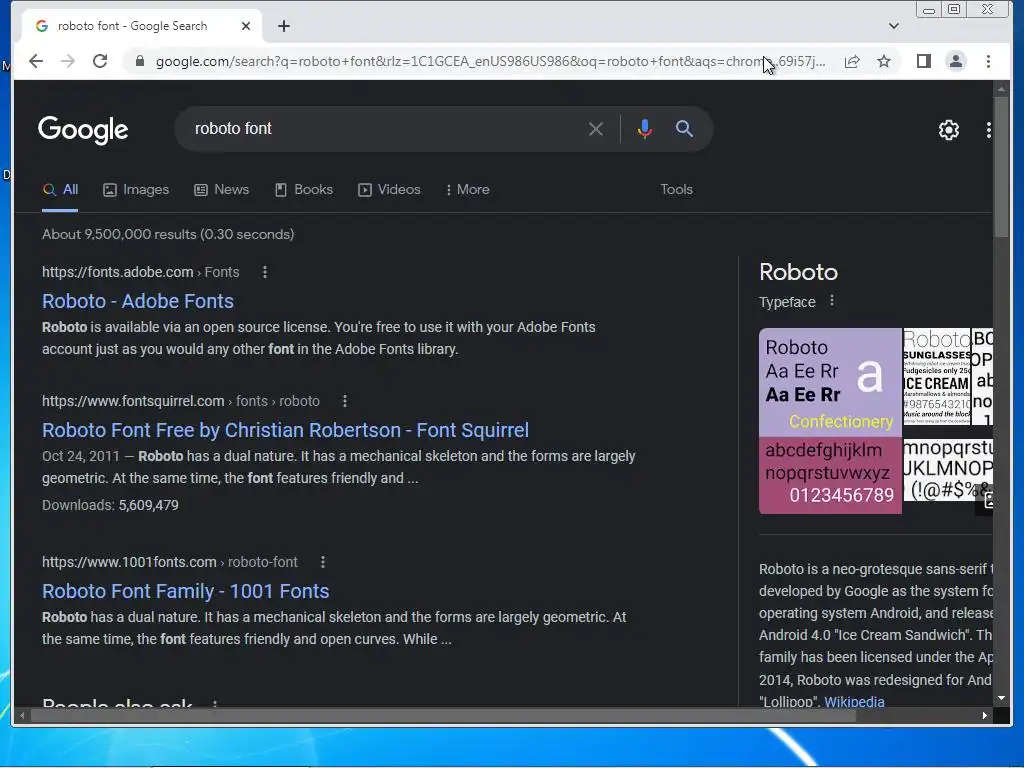Open the Roboto Font Family - 1001 Fonts link
The image size is (1024, 768).
pos(185,592)
